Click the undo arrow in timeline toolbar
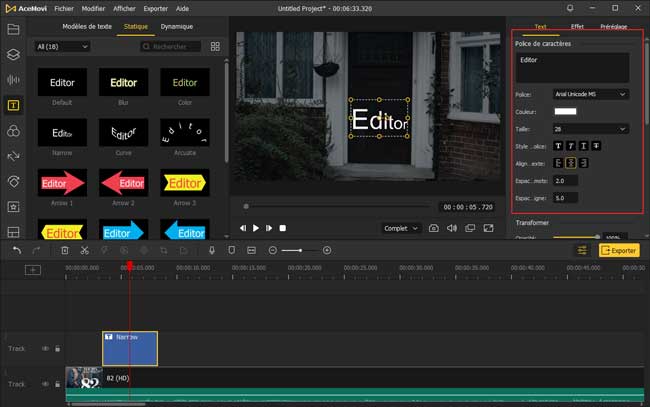Image resolution: width=650 pixels, height=407 pixels. [x=16, y=250]
